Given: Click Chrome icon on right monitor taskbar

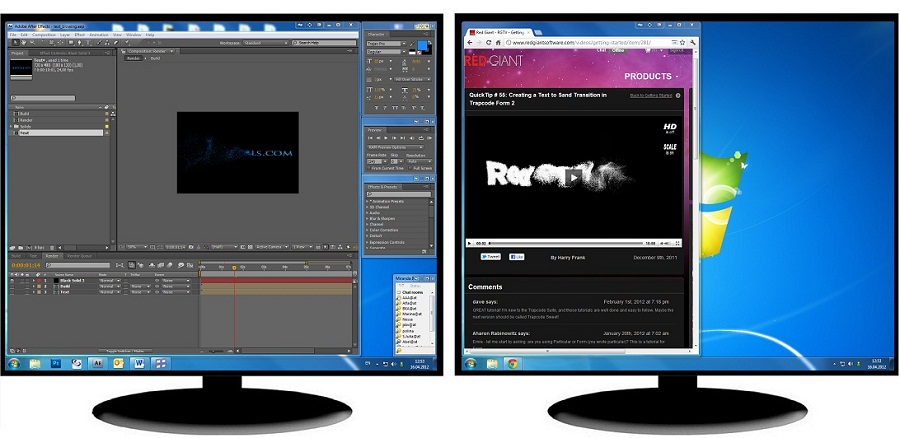Looking at the screenshot, I should coord(513,363).
